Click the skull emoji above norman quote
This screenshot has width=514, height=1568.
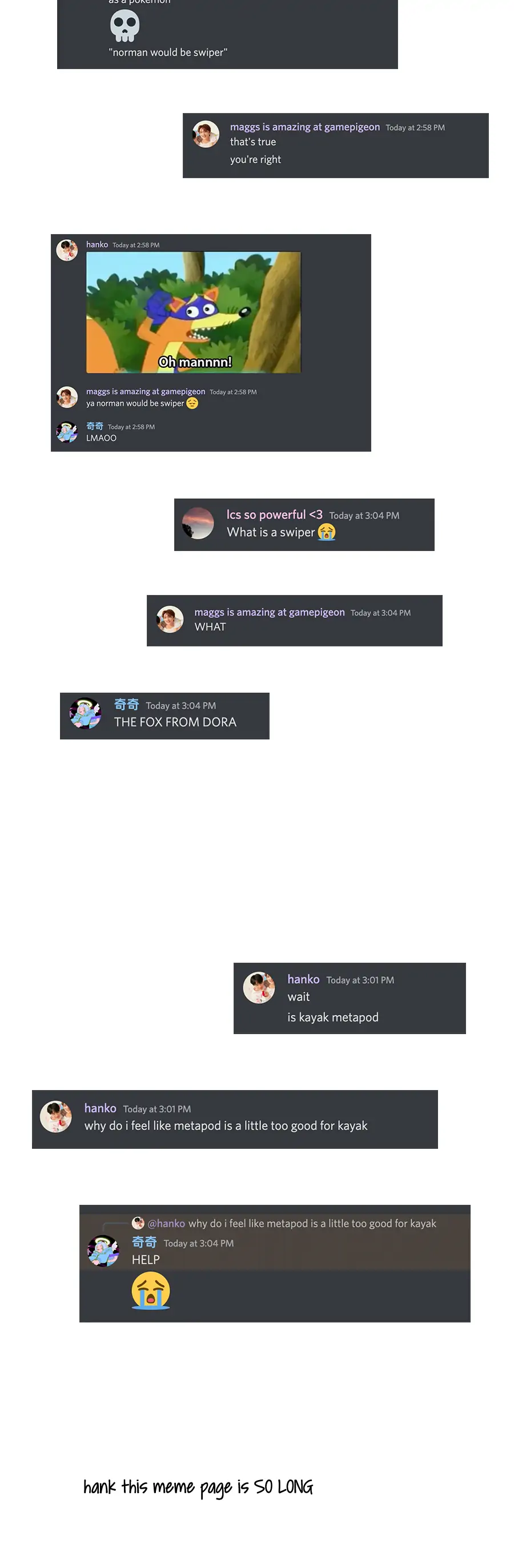[x=125, y=26]
